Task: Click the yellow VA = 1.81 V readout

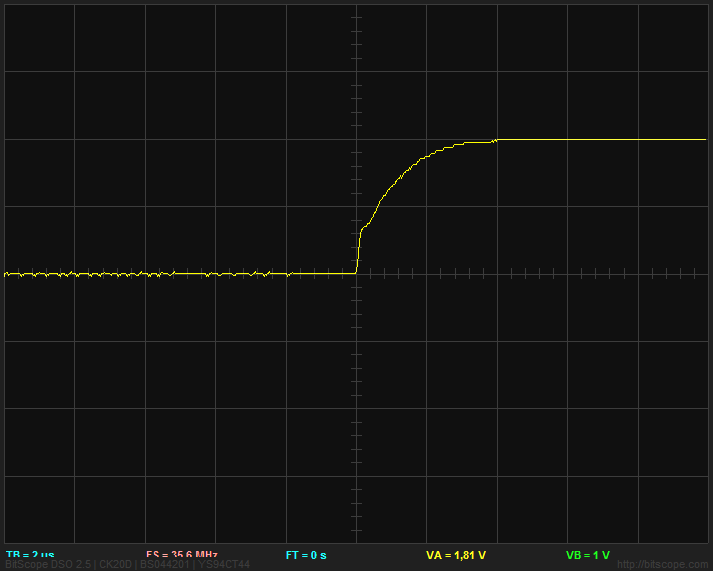Action: coord(456,554)
